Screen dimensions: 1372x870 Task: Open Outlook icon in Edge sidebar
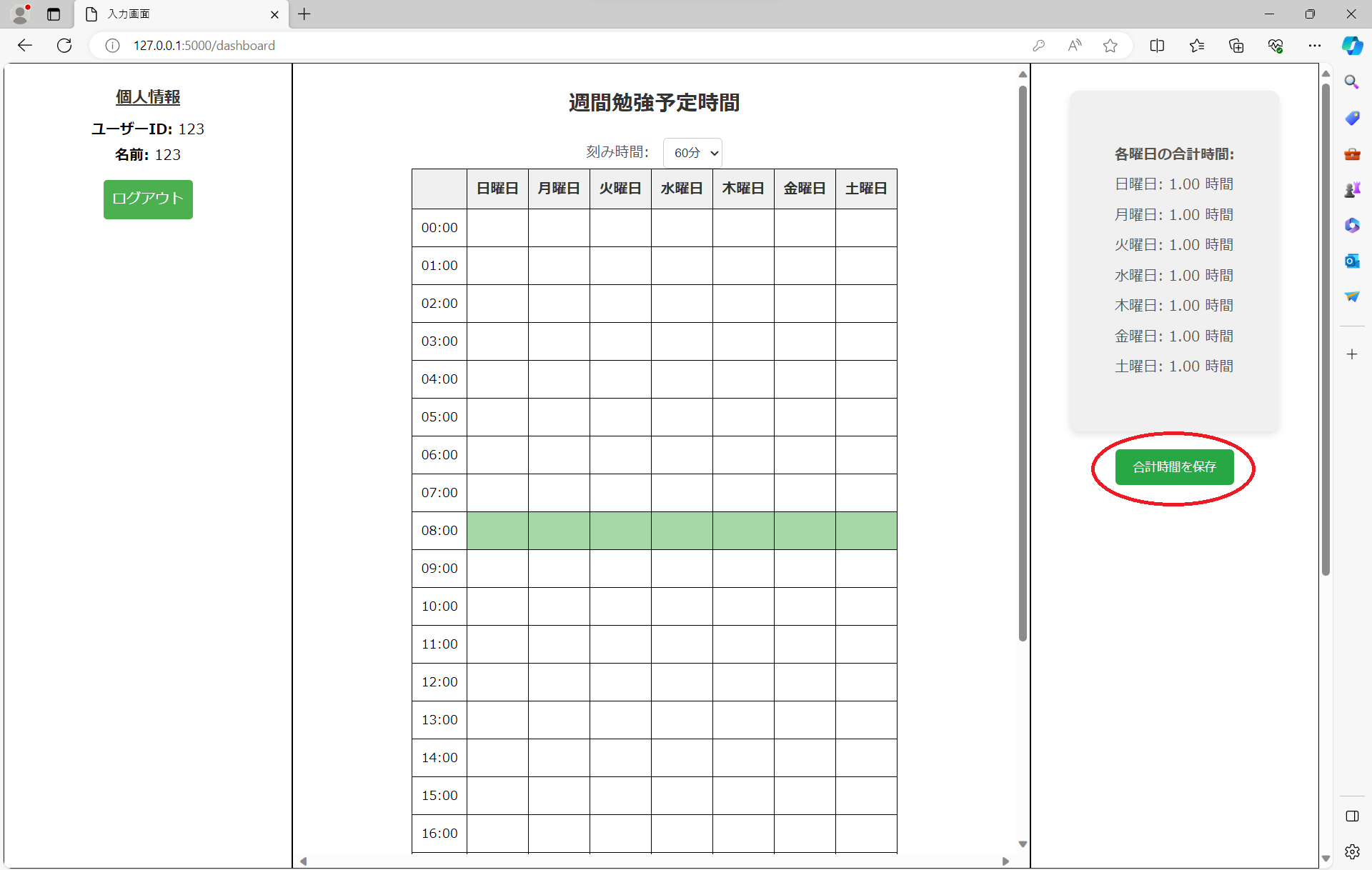pyautogui.click(x=1351, y=261)
